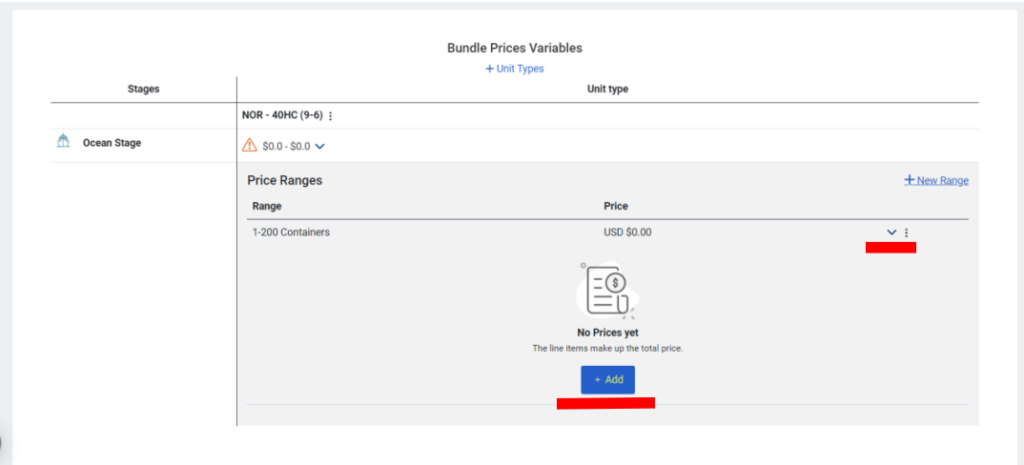
Task: Click the blue + Add button
Action: [x=607, y=379]
